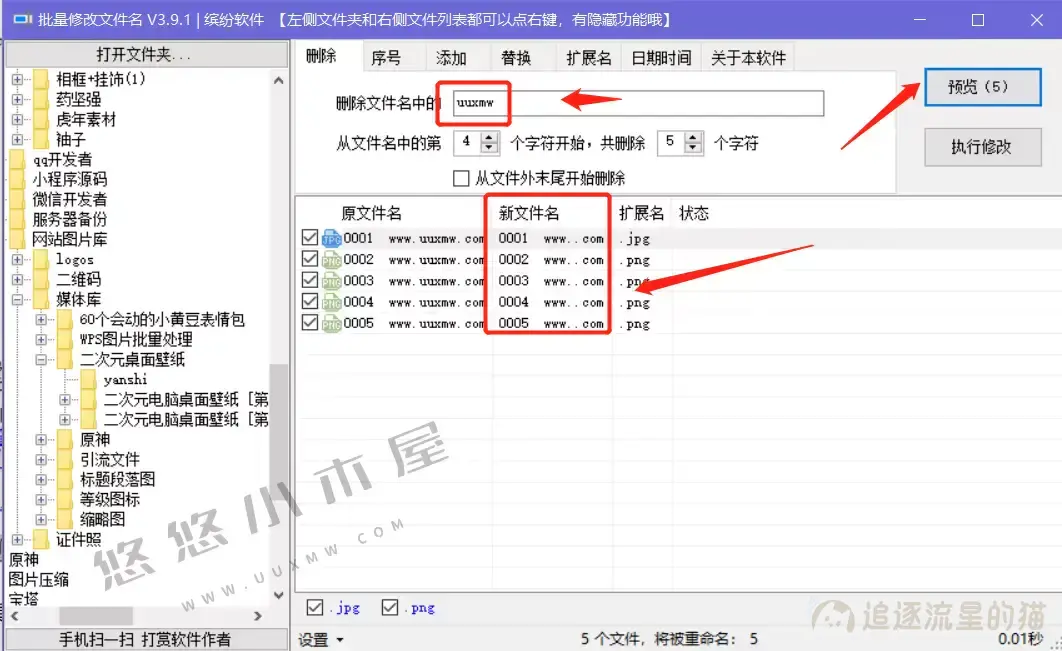This screenshot has height=651, width=1062.
Task: Enable 从文件外末尾开始删除 option
Action: click(461, 178)
